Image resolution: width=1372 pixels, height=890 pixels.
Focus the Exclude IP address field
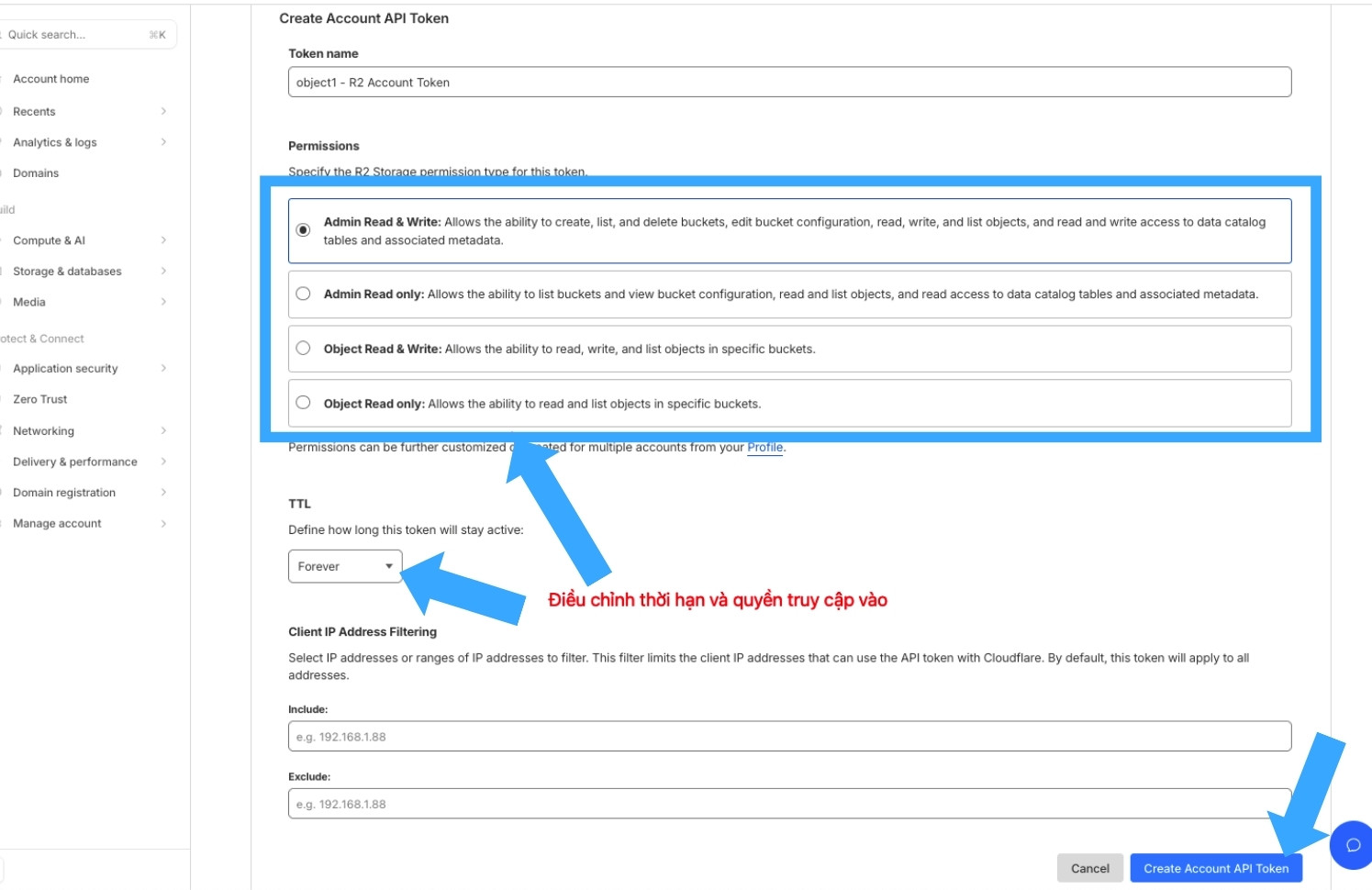[789, 804]
